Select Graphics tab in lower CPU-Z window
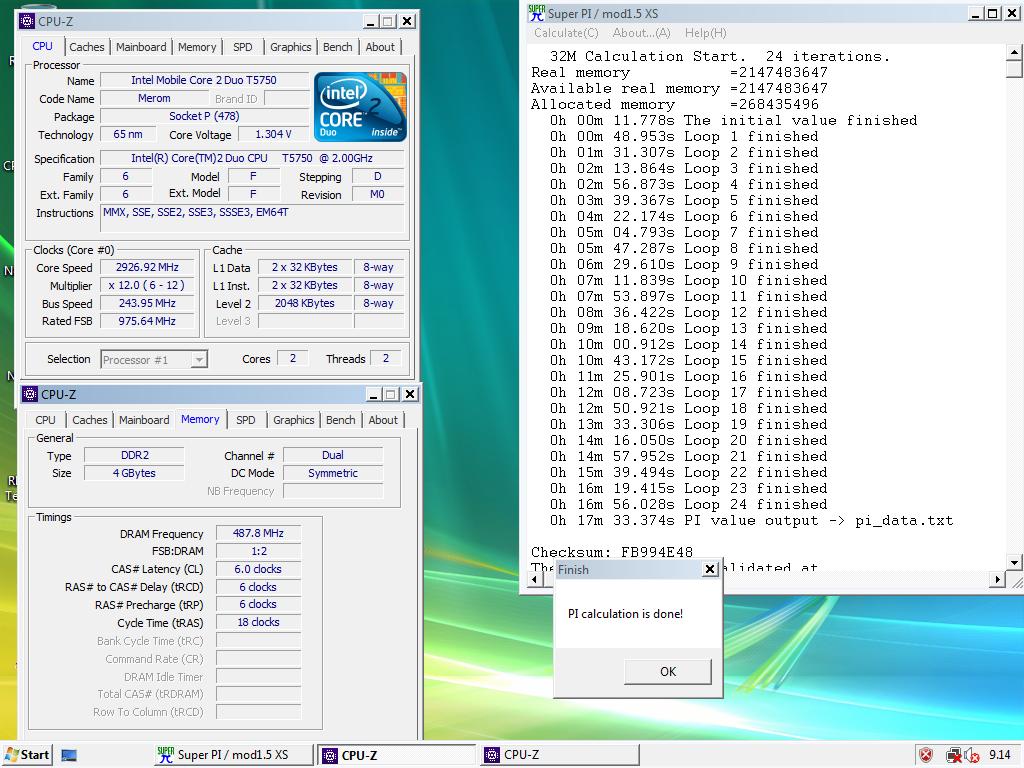Image resolution: width=1024 pixels, height=768 pixels. 294,420
